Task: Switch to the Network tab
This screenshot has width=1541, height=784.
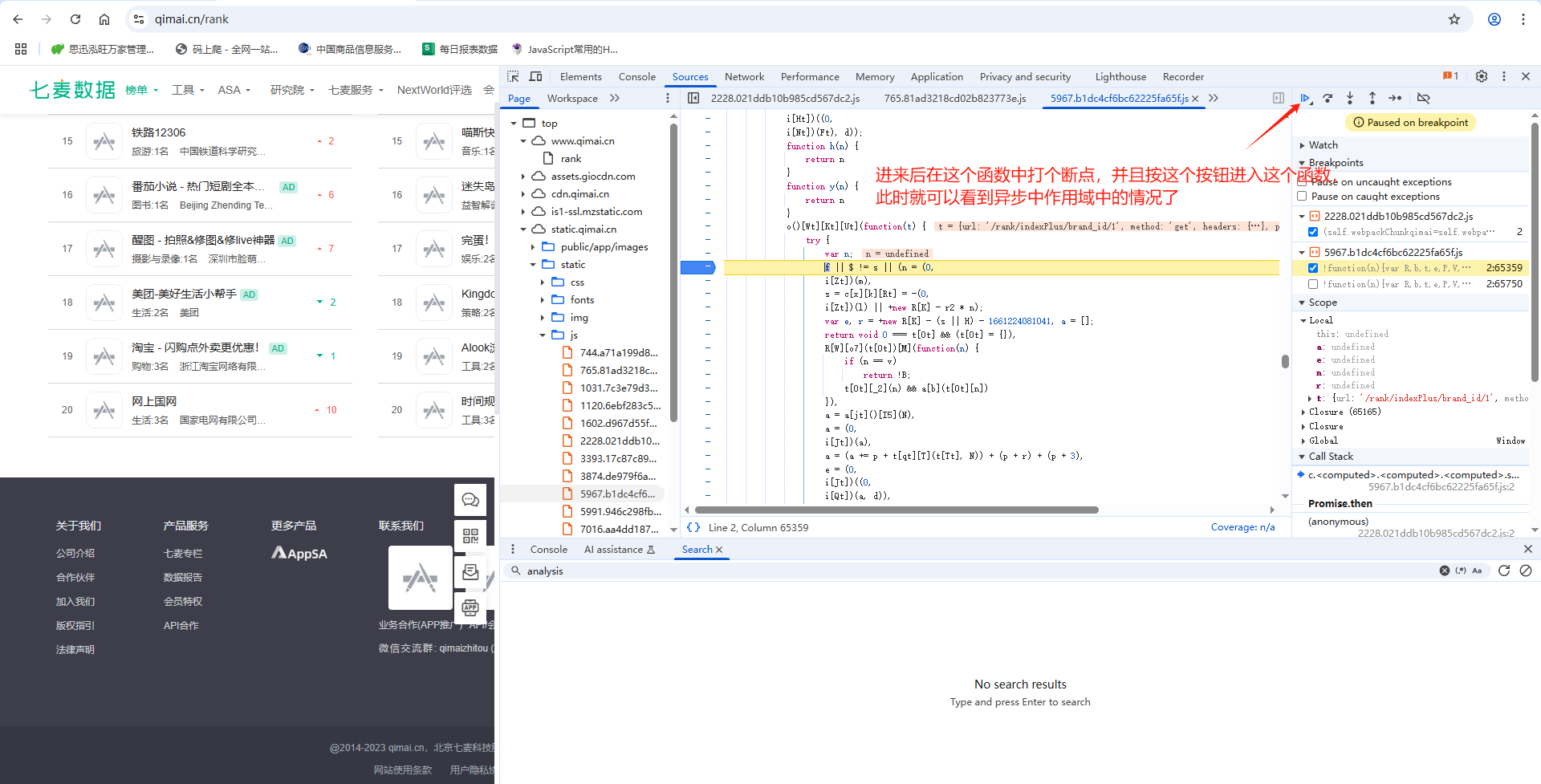Action: [x=744, y=76]
